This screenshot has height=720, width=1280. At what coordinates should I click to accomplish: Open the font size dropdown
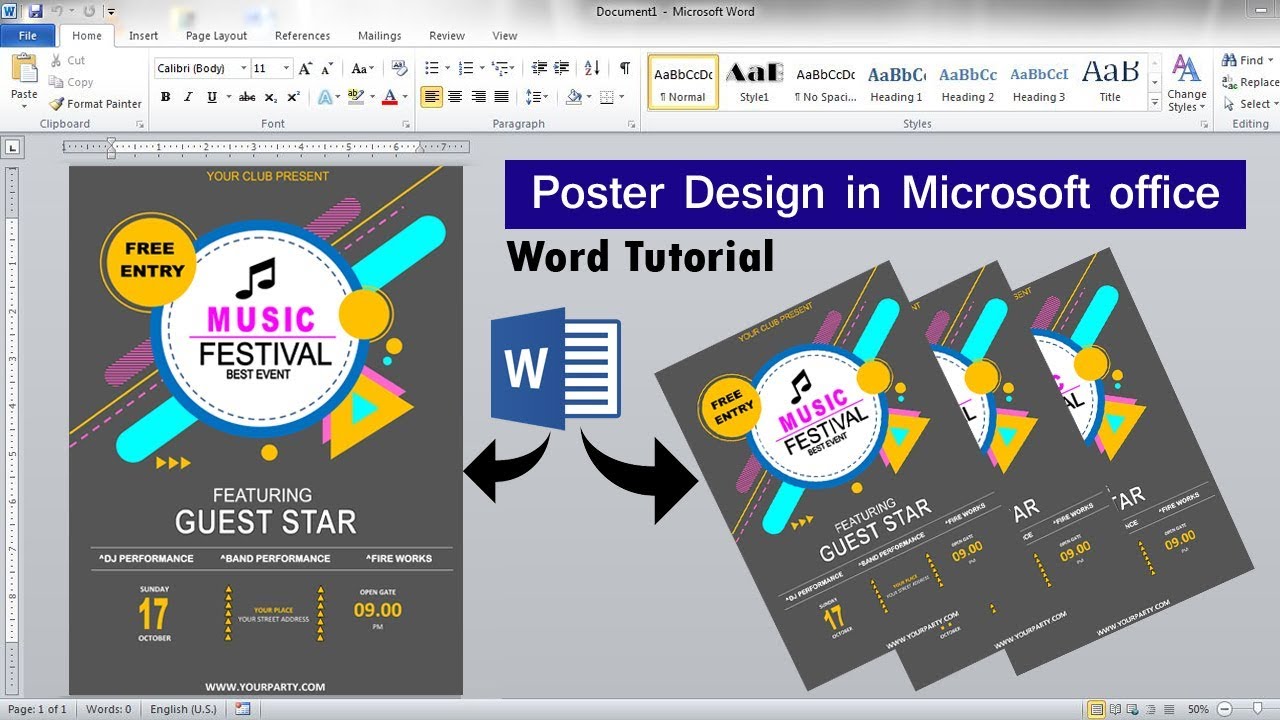pyautogui.click(x=286, y=69)
